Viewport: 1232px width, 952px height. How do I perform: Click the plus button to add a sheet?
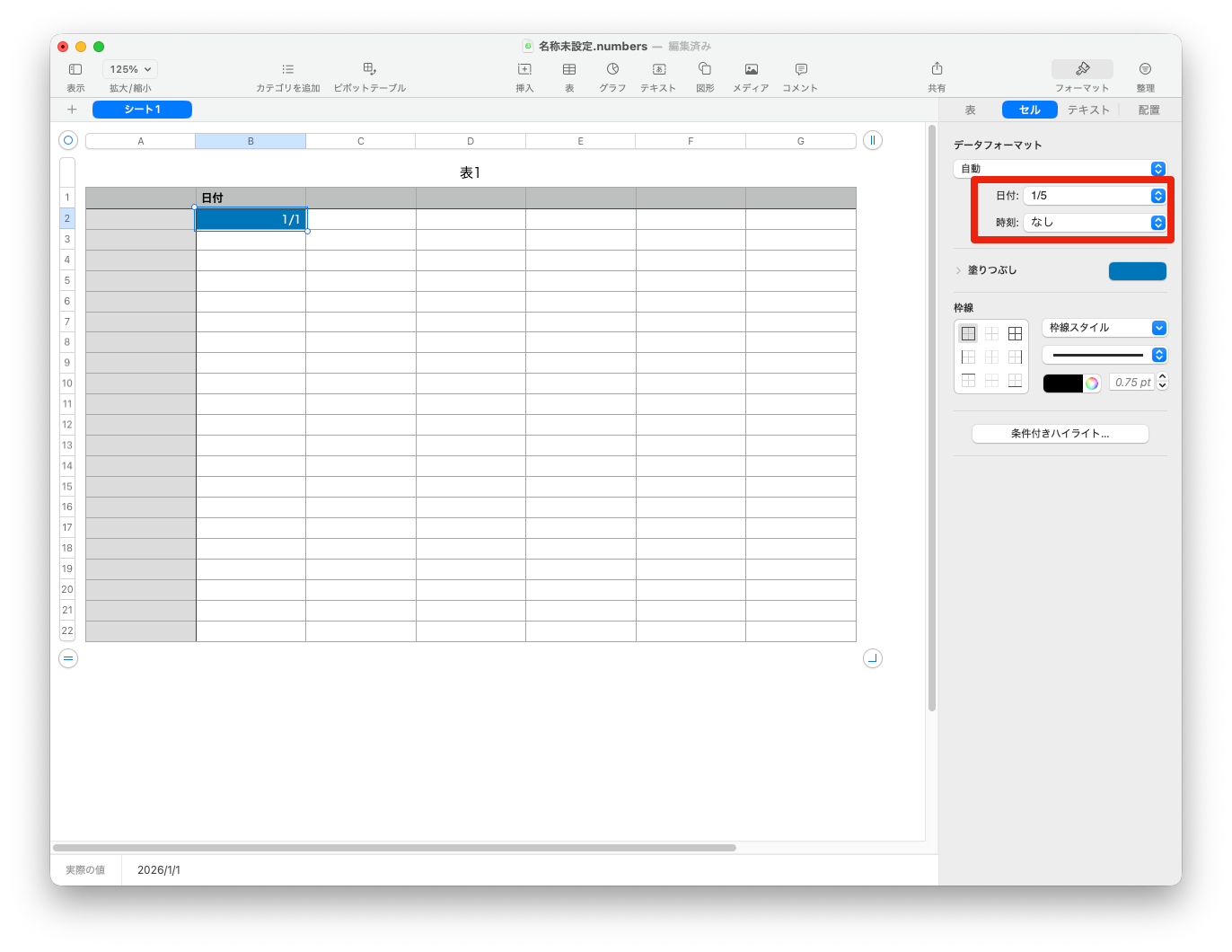point(72,110)
